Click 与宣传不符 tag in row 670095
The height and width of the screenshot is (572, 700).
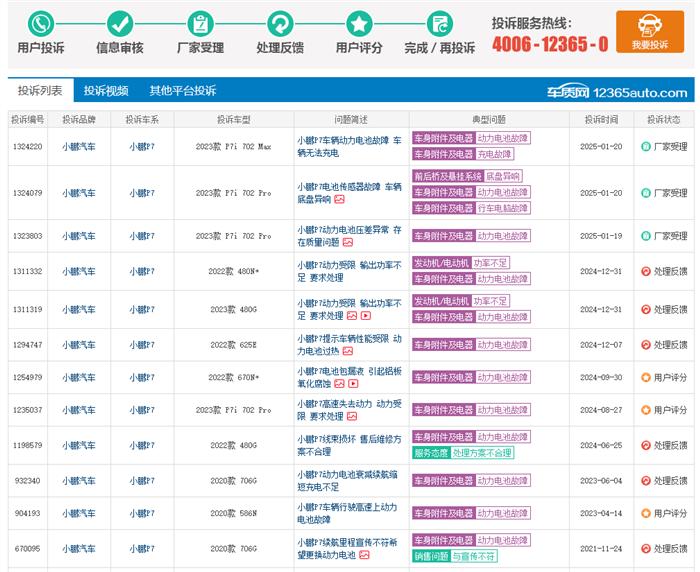click(473, 556)
